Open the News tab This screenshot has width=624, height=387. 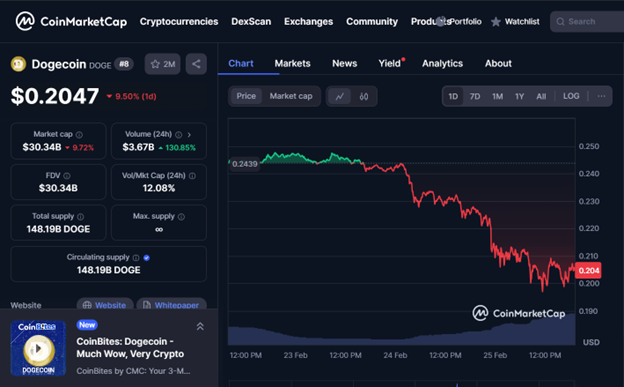pos(345,63)
